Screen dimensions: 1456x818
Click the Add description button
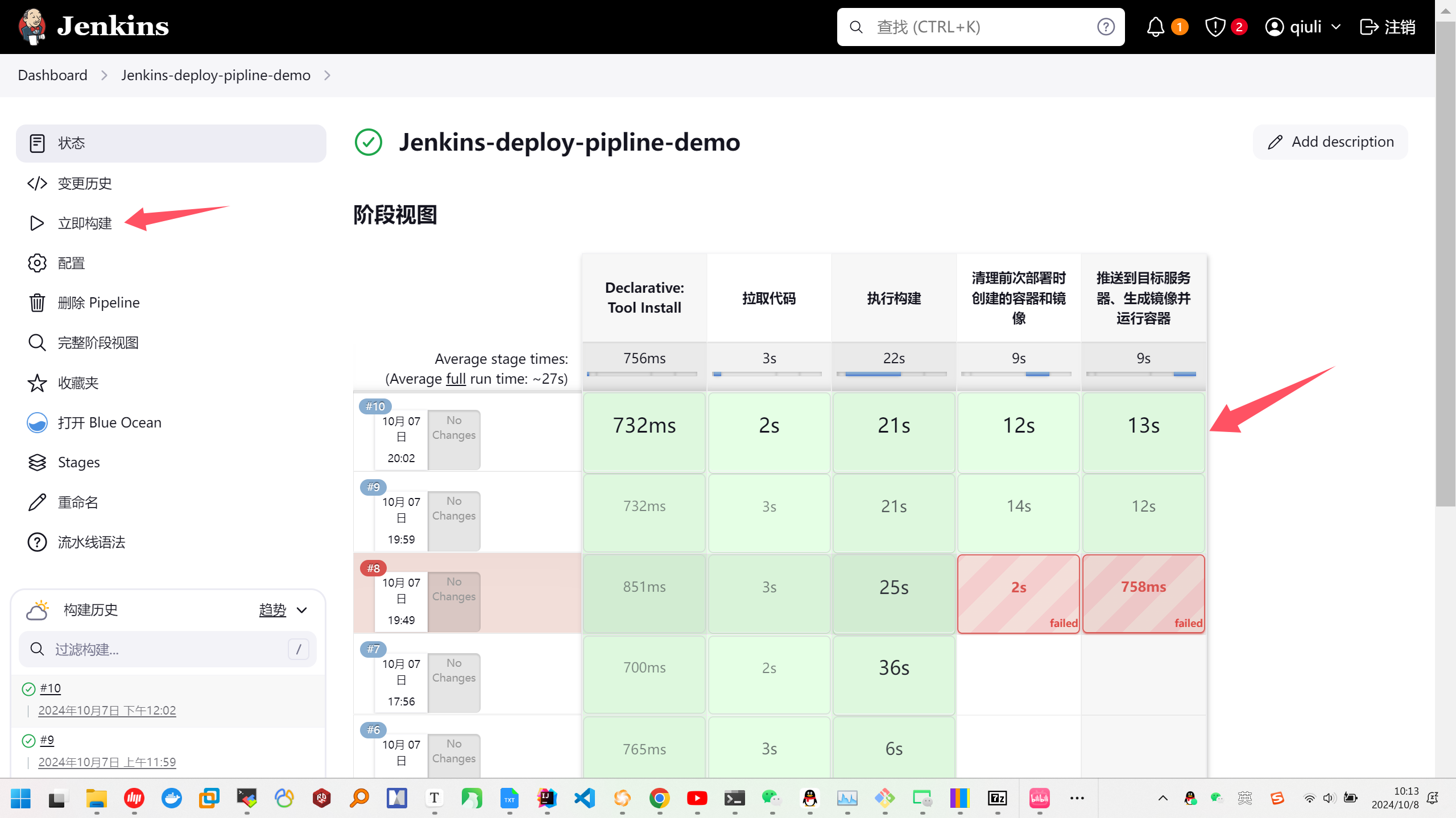coord(1330,142)
